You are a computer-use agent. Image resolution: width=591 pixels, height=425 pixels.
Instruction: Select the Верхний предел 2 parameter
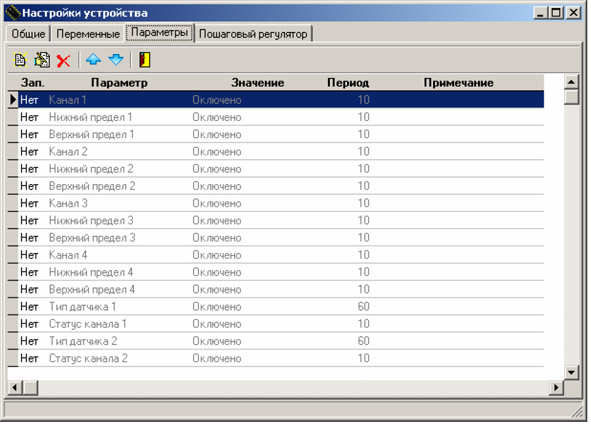point(92,186)
